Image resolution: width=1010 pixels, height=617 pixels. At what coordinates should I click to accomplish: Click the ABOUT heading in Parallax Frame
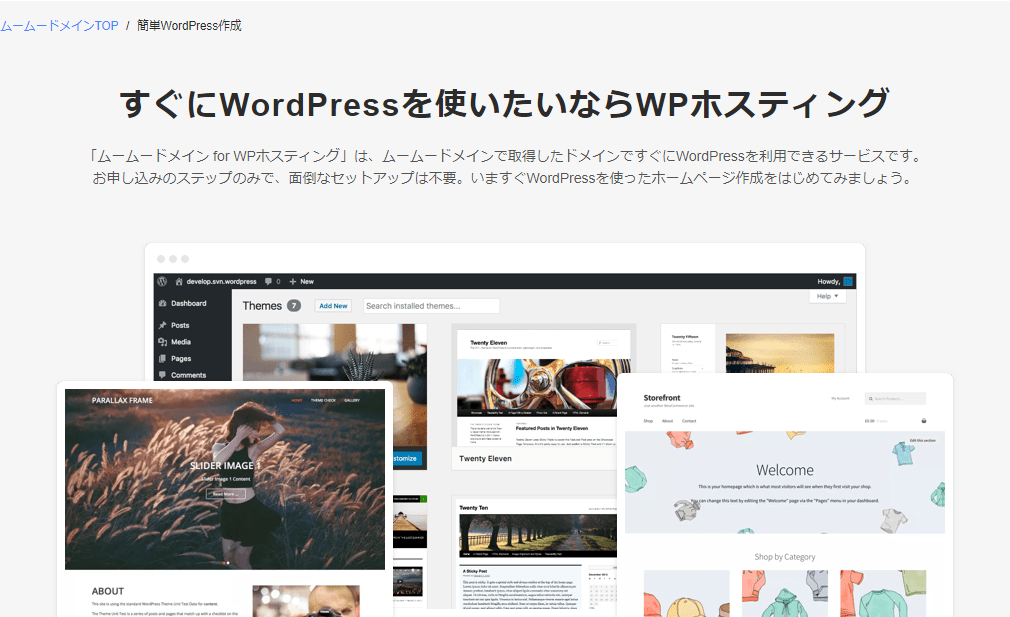(108, 591)
